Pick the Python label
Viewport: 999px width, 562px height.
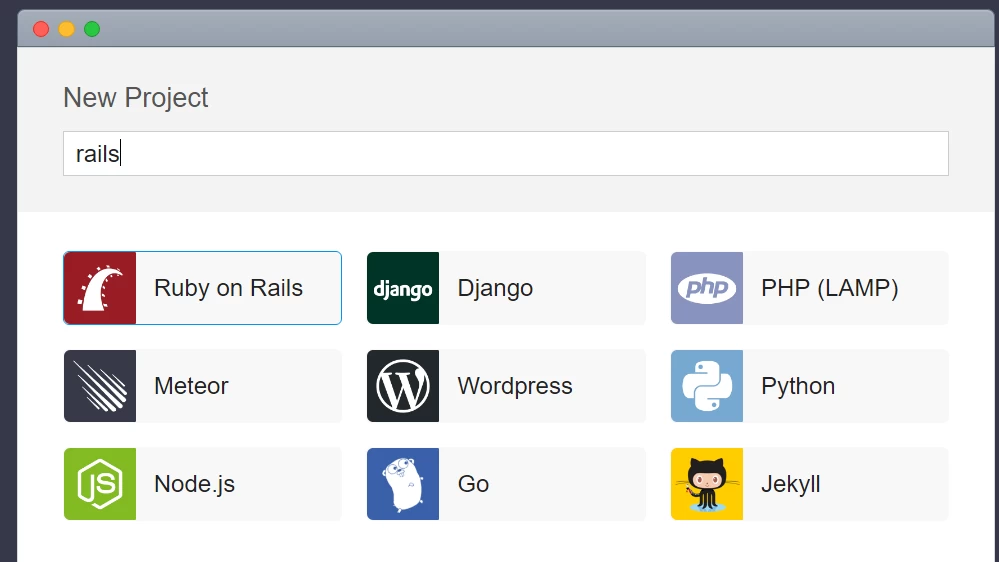coord(798,387)
